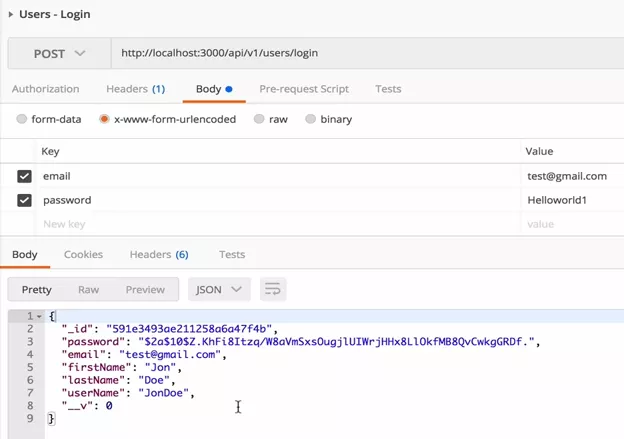Open the POST method dropdown
The height and width of the screenshot is (439, 624).
[59, 53]
